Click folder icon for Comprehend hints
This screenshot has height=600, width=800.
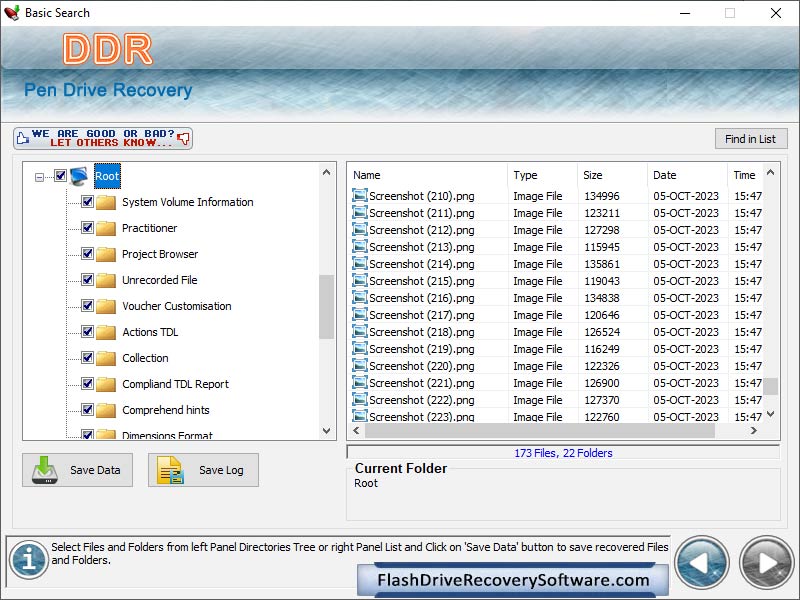pyautogui.click(x=106, y=410)
